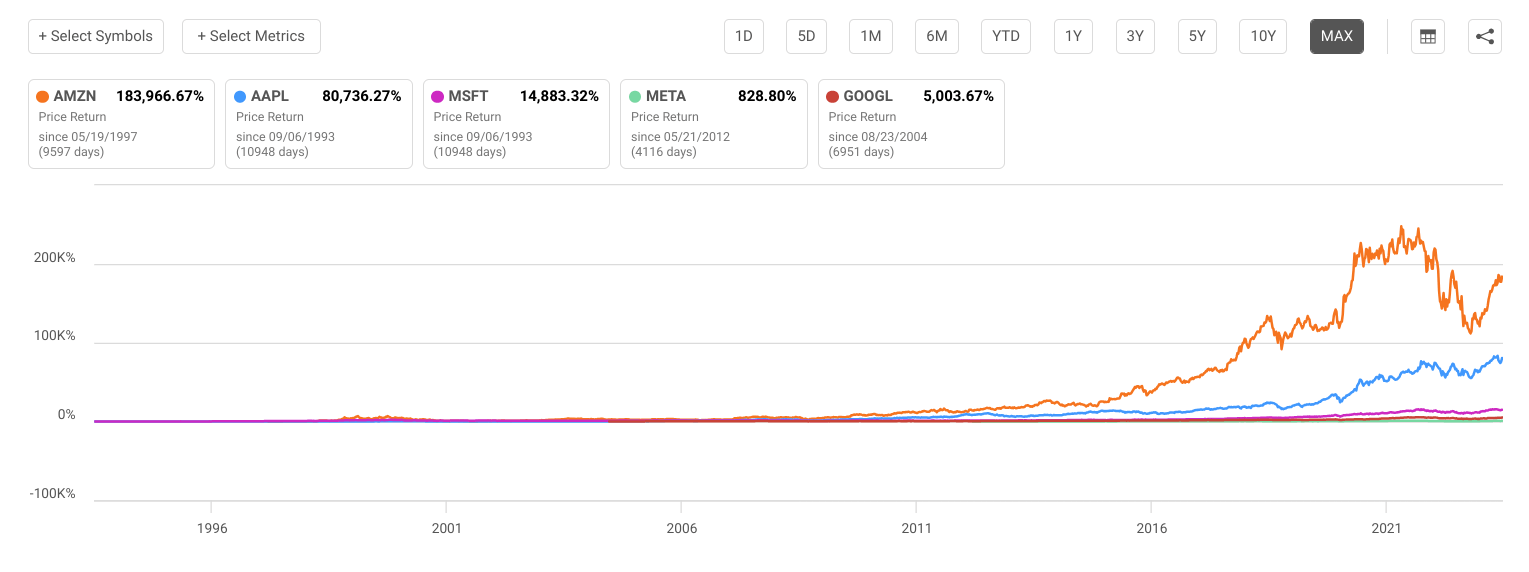Select the AMZN symbol label
The height and width of the screenshot is (572, 1529).
(x=75, y=97)
